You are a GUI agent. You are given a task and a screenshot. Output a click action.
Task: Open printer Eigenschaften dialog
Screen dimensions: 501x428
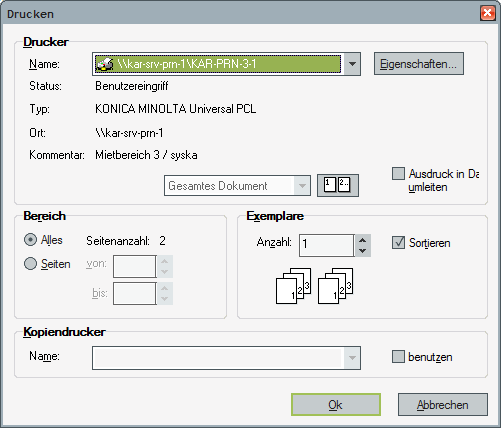click(419, 63)
